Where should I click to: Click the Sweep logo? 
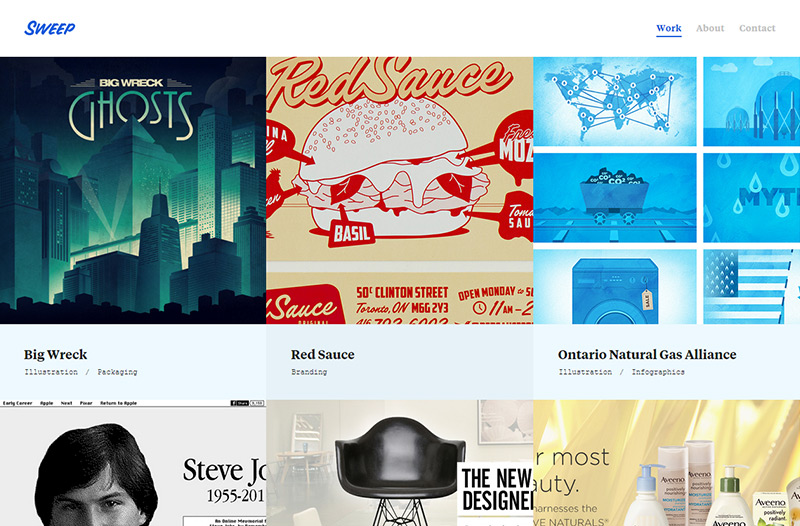pyautogui.click(x=49, y=28)
